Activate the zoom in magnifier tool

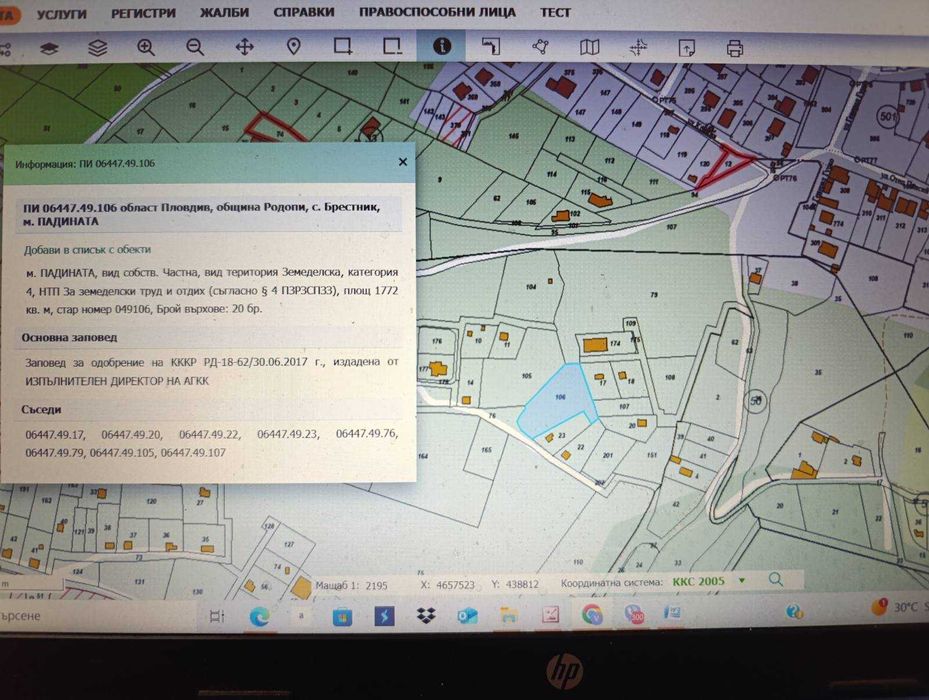[x=146, y=47]
